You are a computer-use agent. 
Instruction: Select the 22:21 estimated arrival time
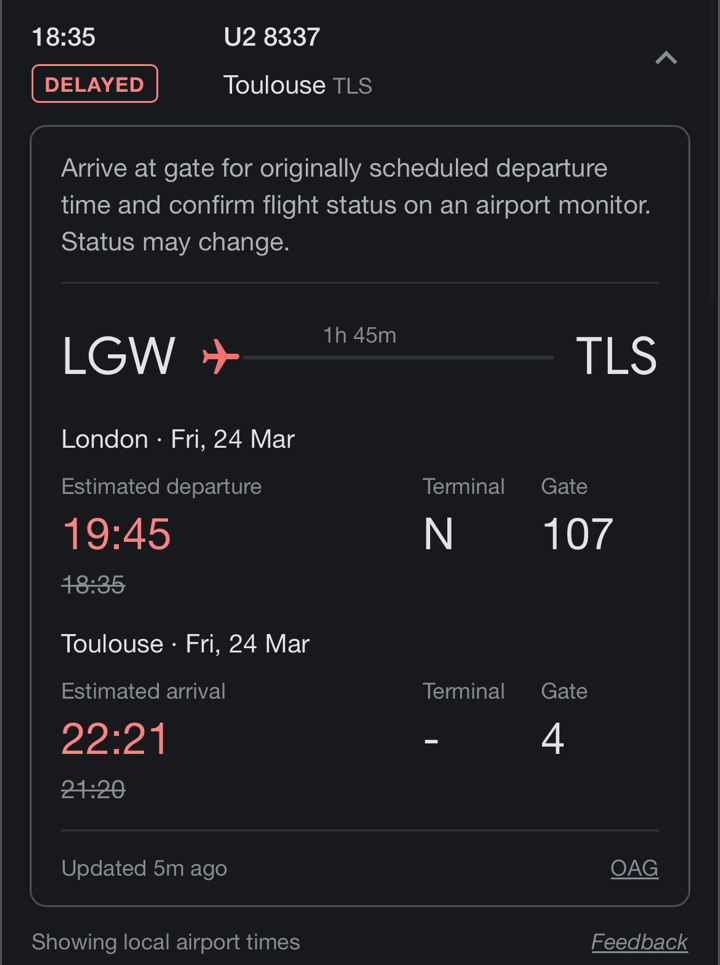click(x=114, y=738)
